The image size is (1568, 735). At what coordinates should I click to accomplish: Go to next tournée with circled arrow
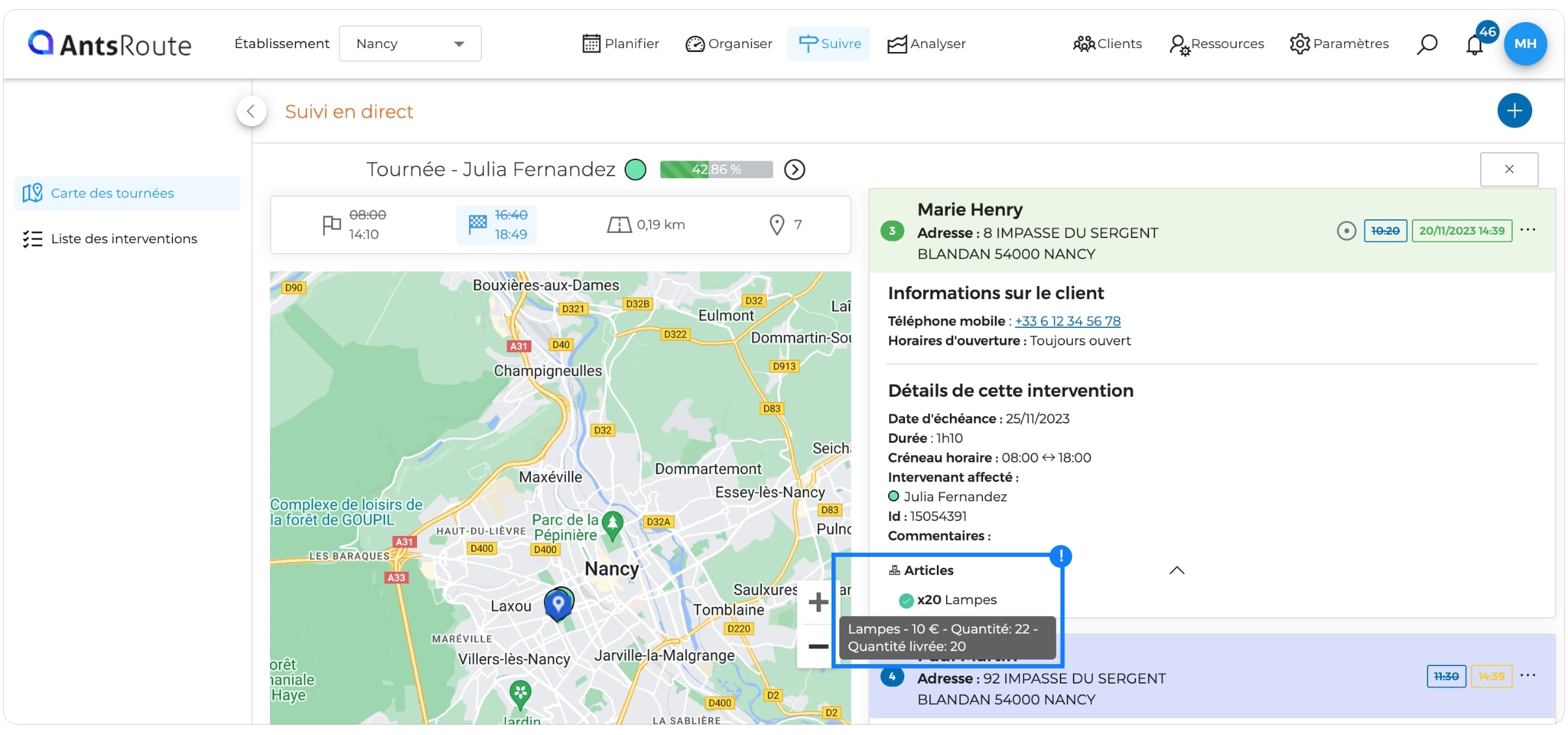(794, 169)
